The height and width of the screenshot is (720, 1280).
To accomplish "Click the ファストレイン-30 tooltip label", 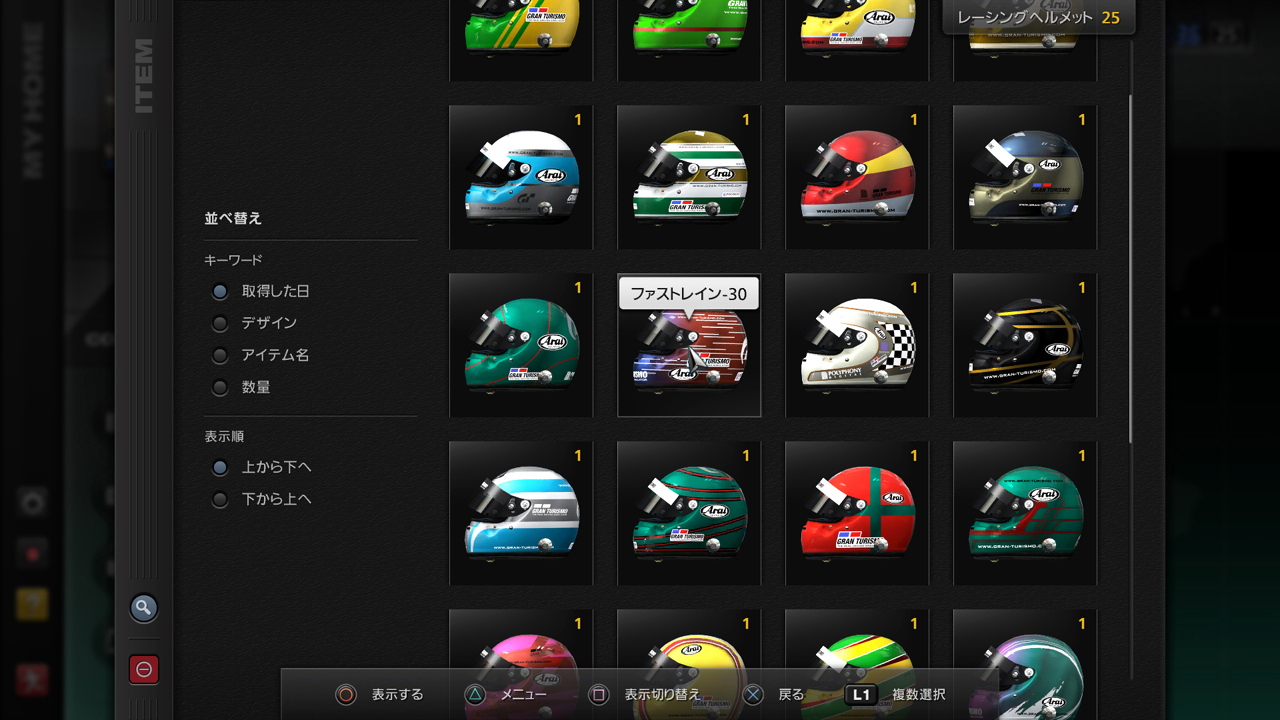I will 689,294.
